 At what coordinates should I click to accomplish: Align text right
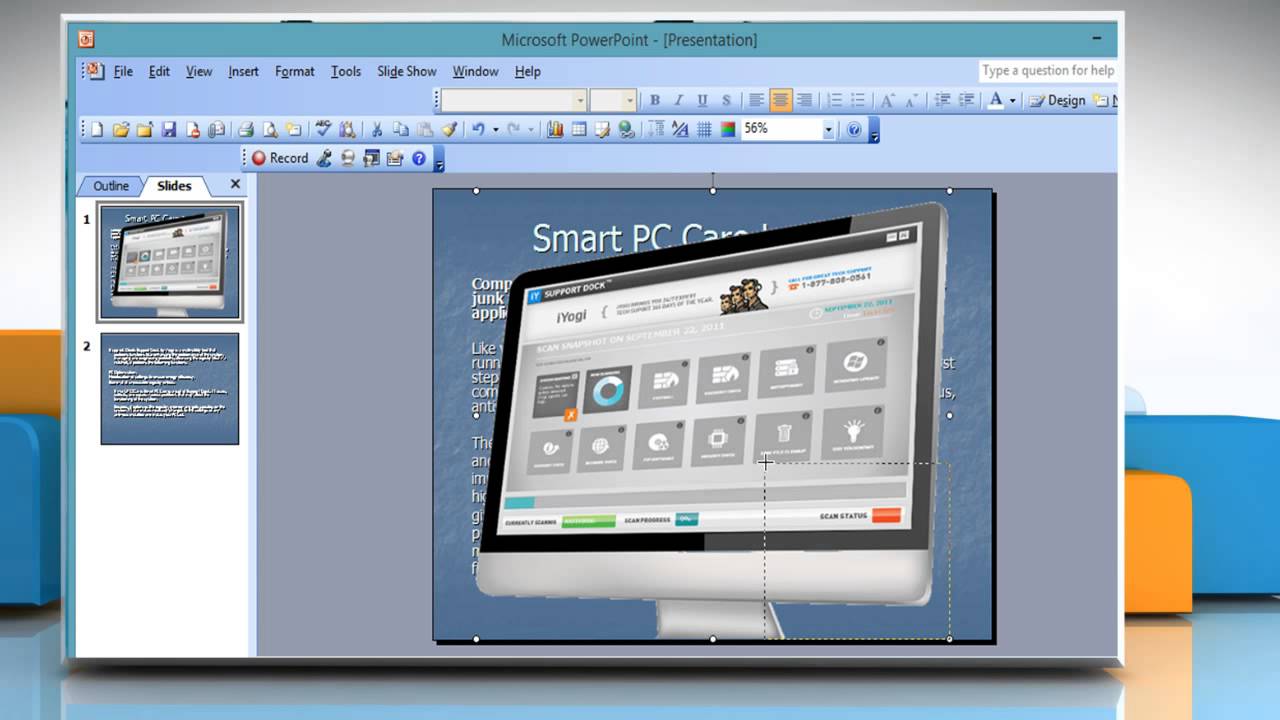tap(804, 100)
